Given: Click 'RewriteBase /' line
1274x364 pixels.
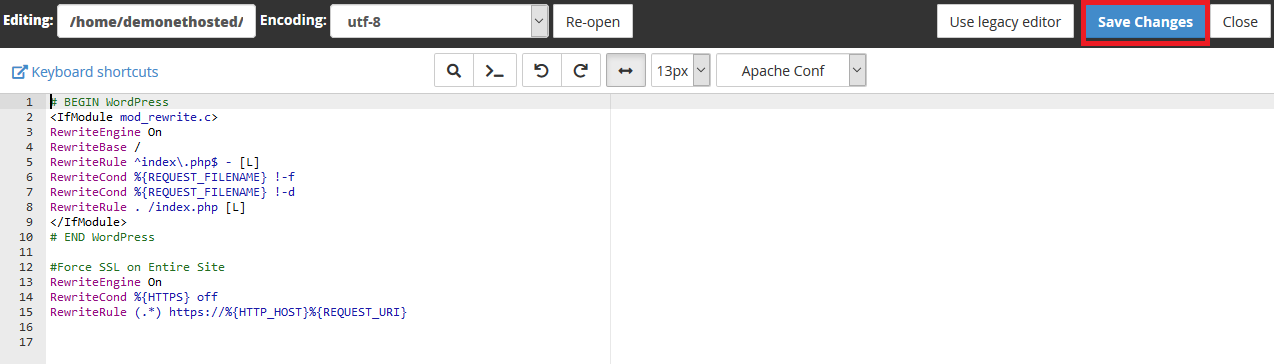Looking at the screenshot, I should click(x=95, y=147).
